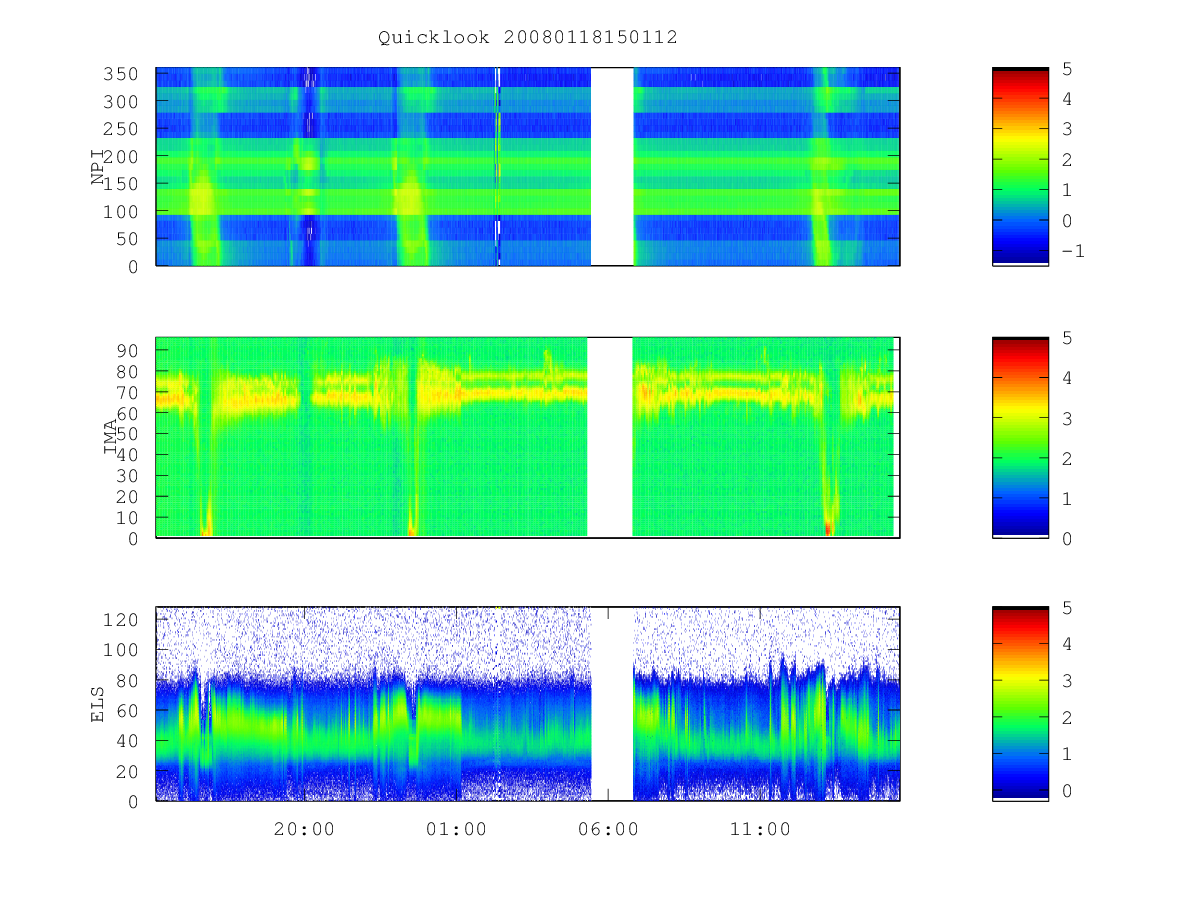The width and height of the screenshot is (1200, 900).
Task: Click the IMA panel's color scale bar
Action: tap(1020, 437)
